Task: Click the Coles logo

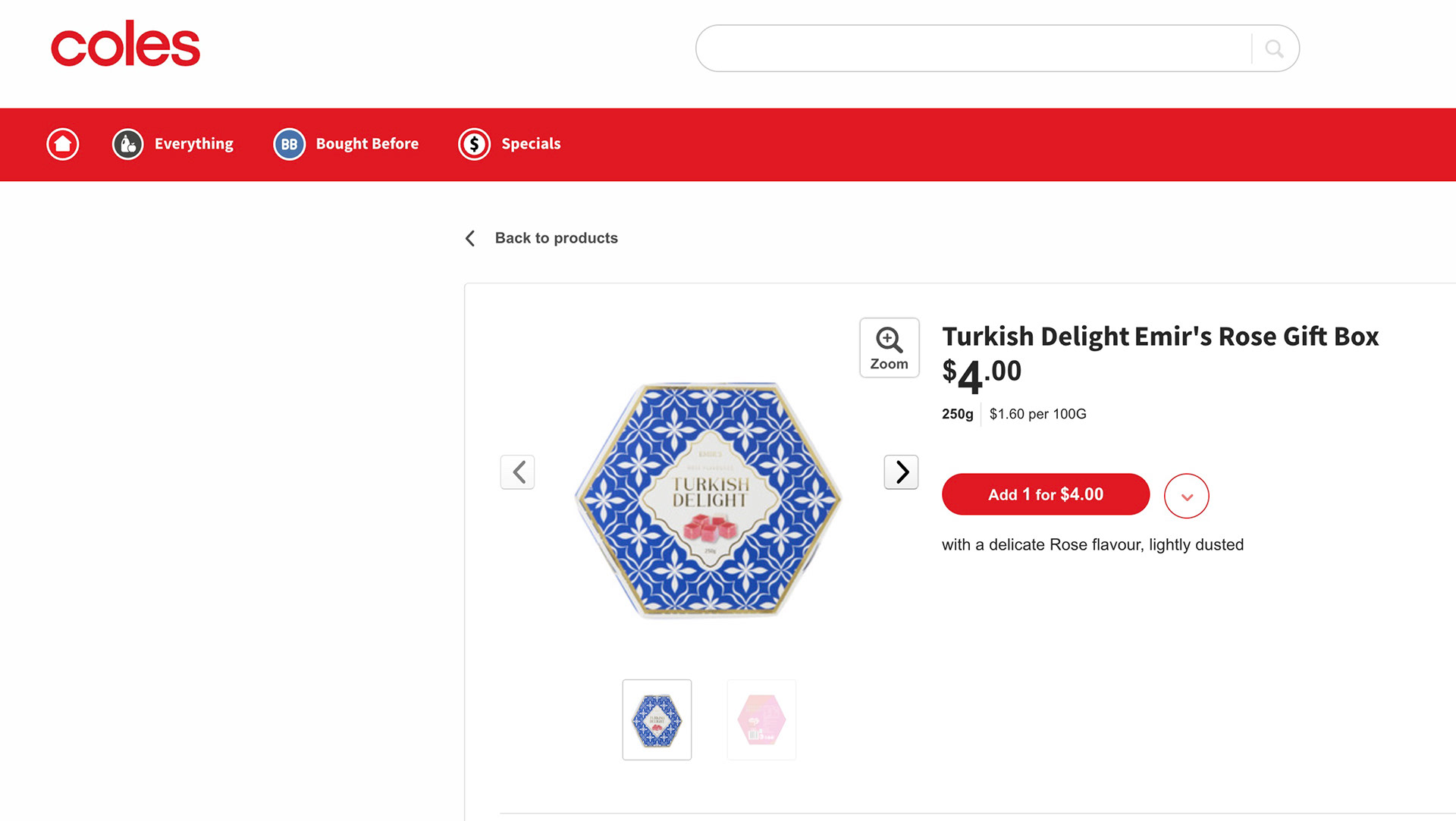Action: 125,44
